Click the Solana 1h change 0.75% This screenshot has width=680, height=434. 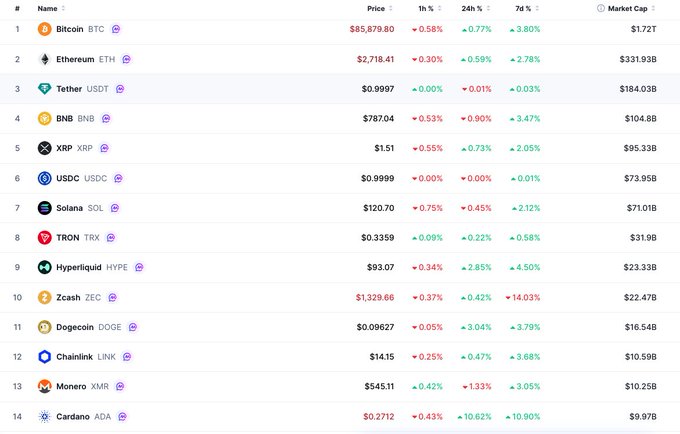(x=428, y=208)
